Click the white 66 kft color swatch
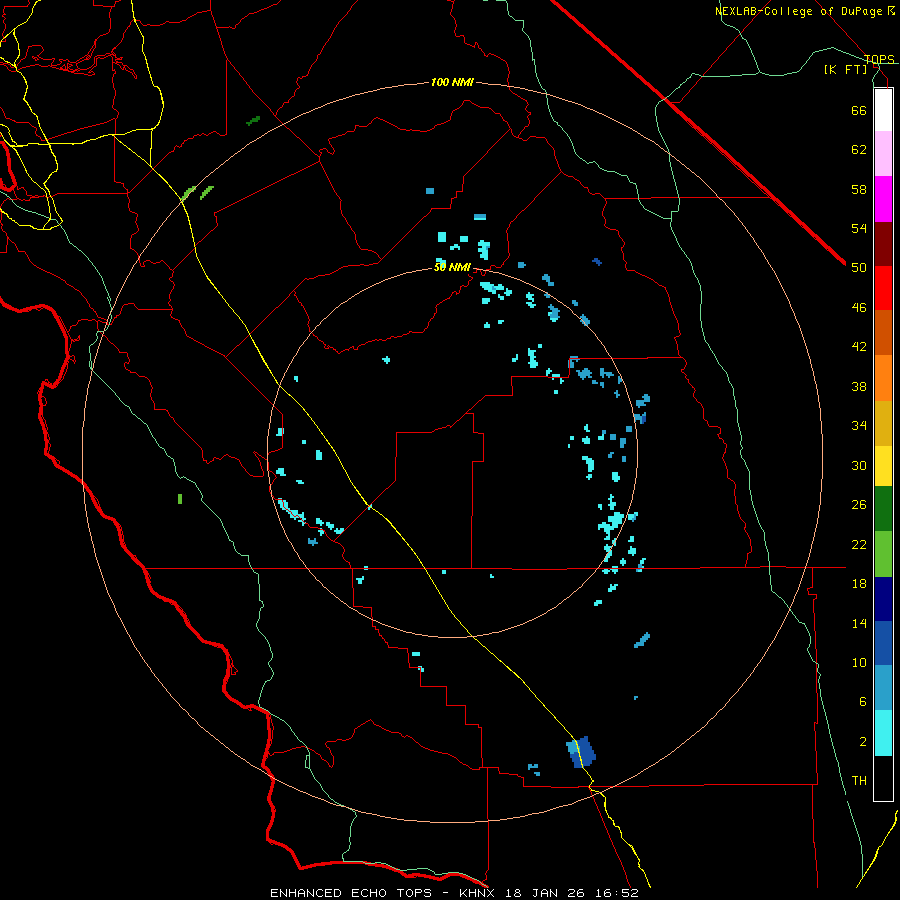 pyautogui.click(x=883, y=110)
